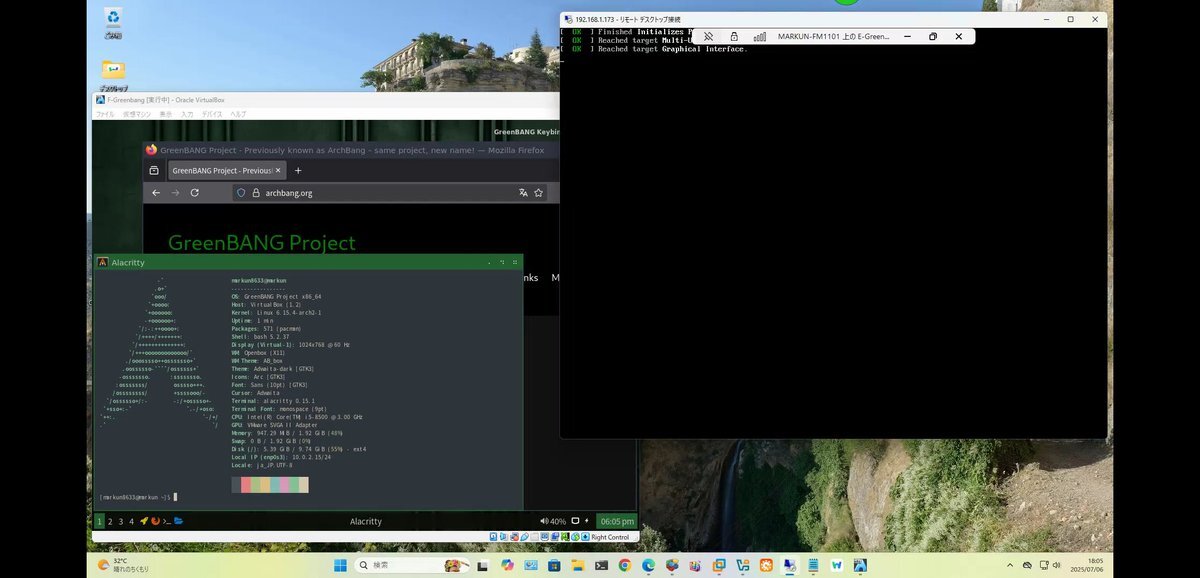Viewport: 1200px width, 578px height.
Task: Click the red color block in terminal
Action: 244,485
